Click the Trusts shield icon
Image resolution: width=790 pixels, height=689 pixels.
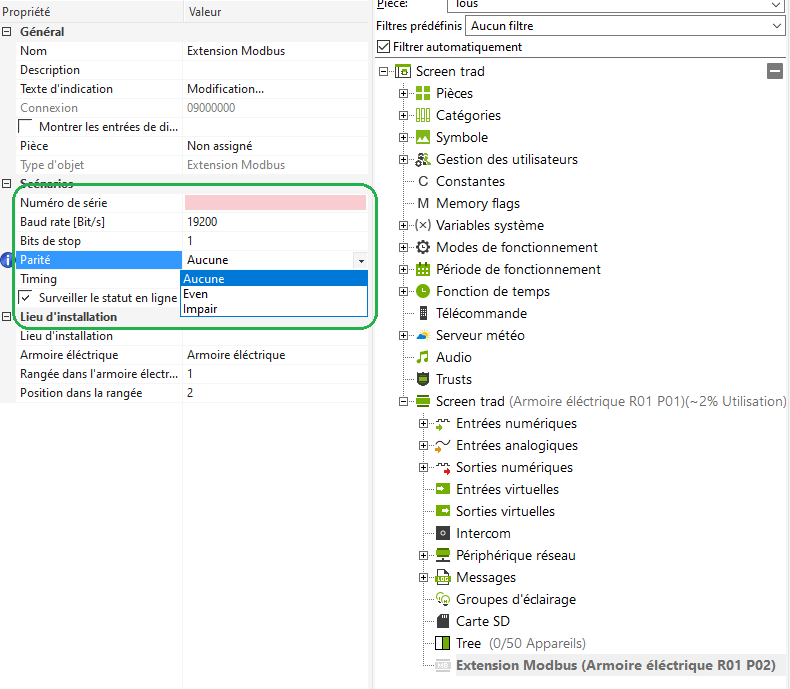[423, 379]
